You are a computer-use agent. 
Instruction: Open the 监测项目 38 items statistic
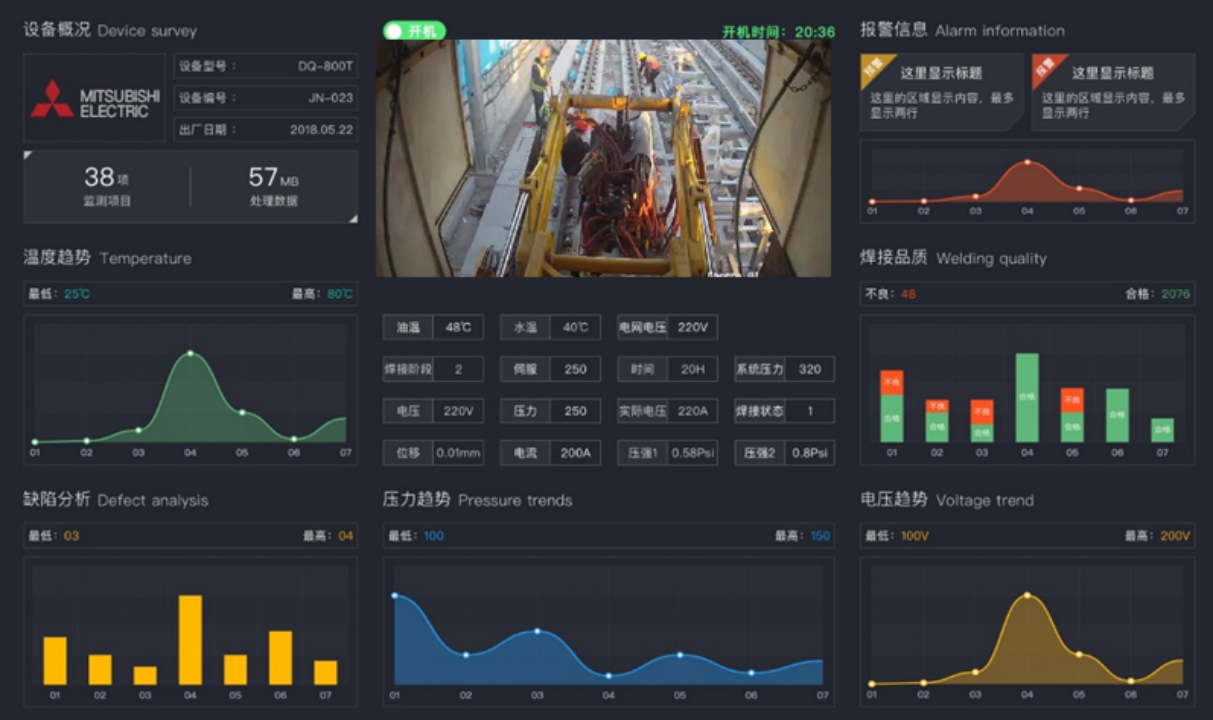[x=107, y=186]
